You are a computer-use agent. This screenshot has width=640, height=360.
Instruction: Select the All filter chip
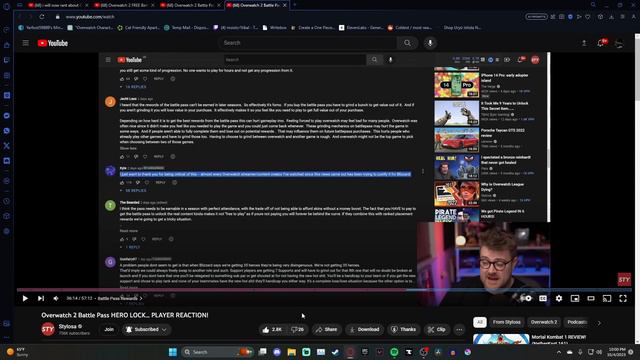[480, 322]
